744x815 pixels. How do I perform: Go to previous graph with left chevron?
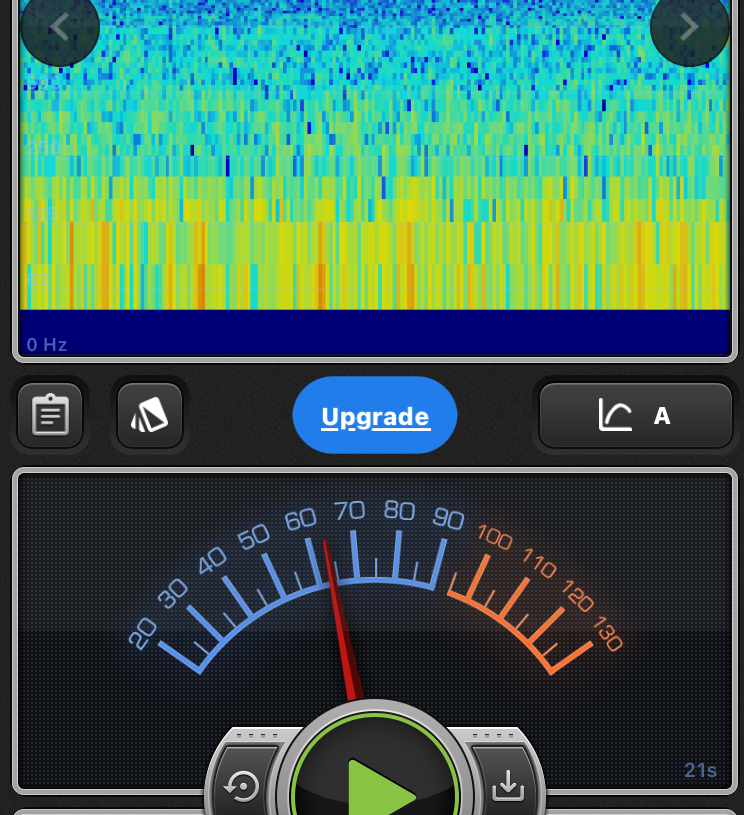[x=59, y=27]
